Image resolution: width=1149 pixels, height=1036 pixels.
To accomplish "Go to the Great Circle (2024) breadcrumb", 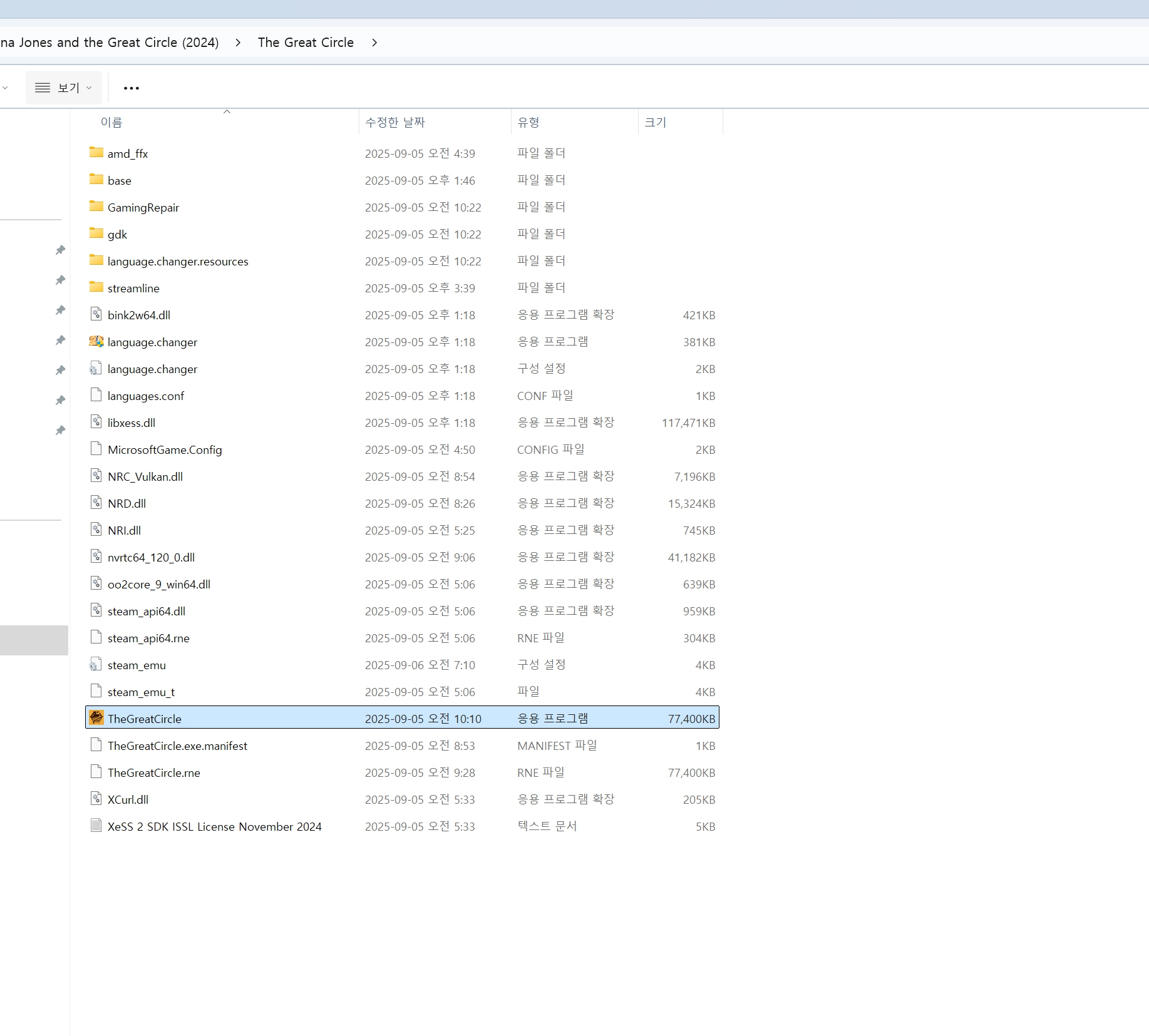I will click(110, 43).
